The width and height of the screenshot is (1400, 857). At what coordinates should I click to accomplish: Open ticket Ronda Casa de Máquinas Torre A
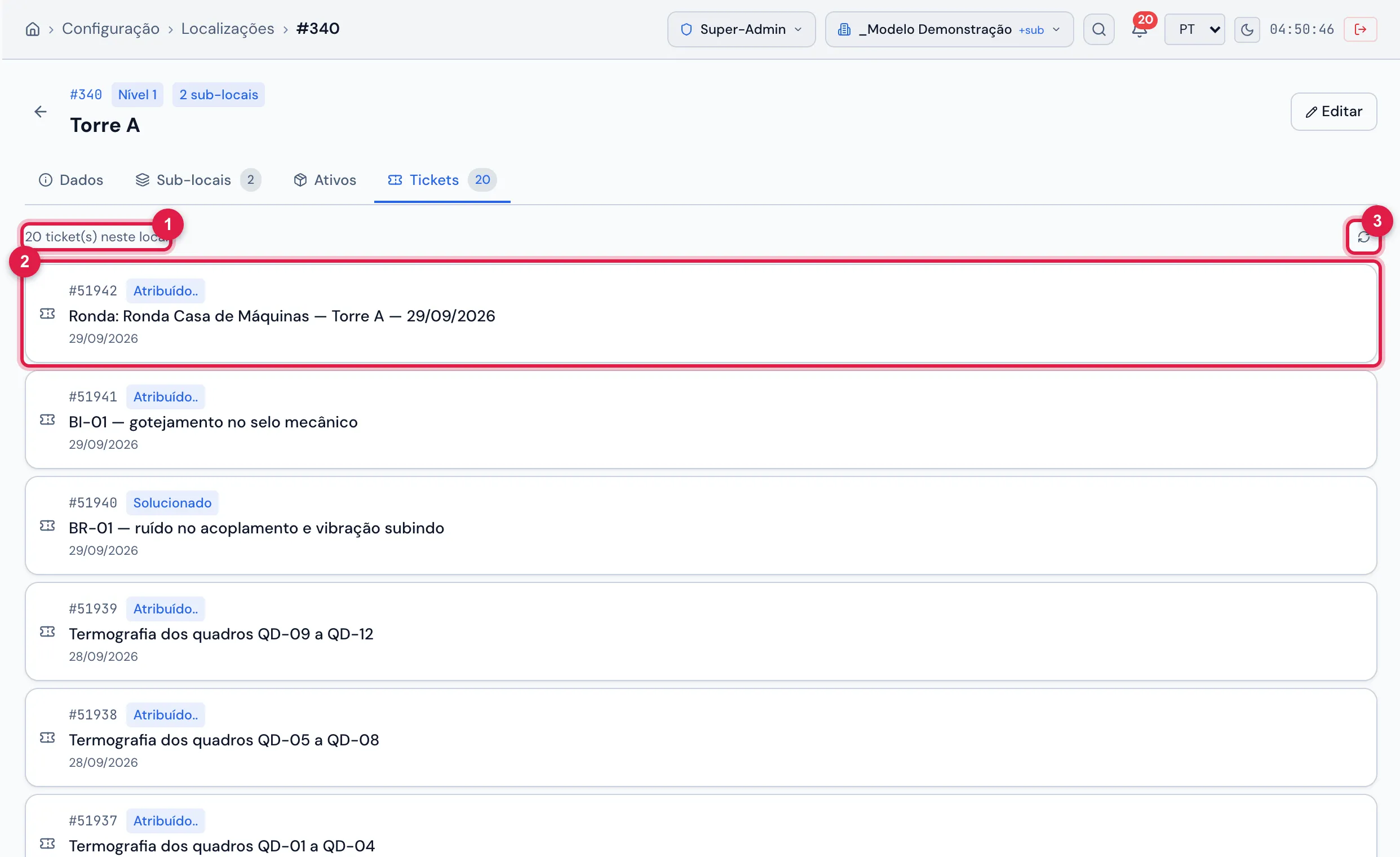(701, 313)
